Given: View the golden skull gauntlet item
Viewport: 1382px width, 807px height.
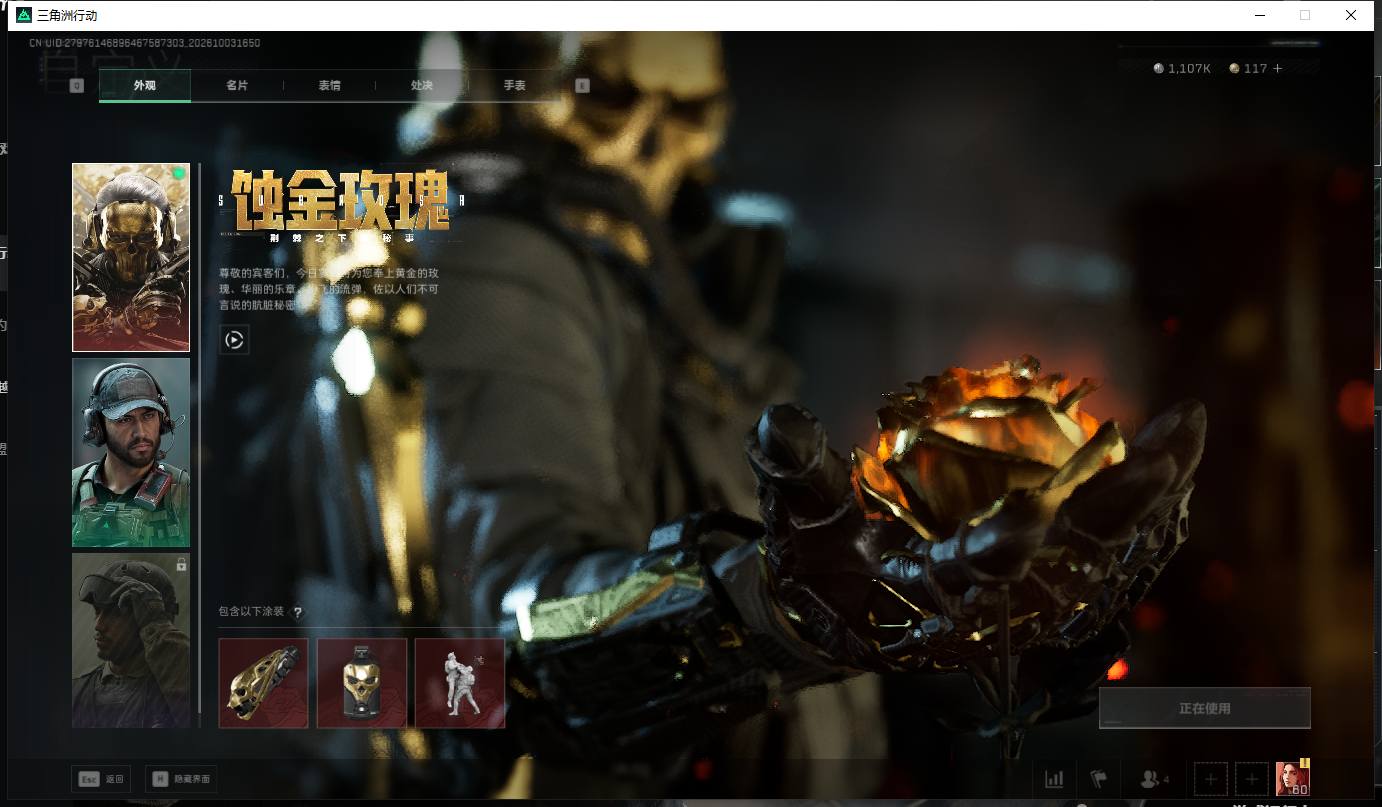Looking at the screenshot, I should click(x=263, y=683).
